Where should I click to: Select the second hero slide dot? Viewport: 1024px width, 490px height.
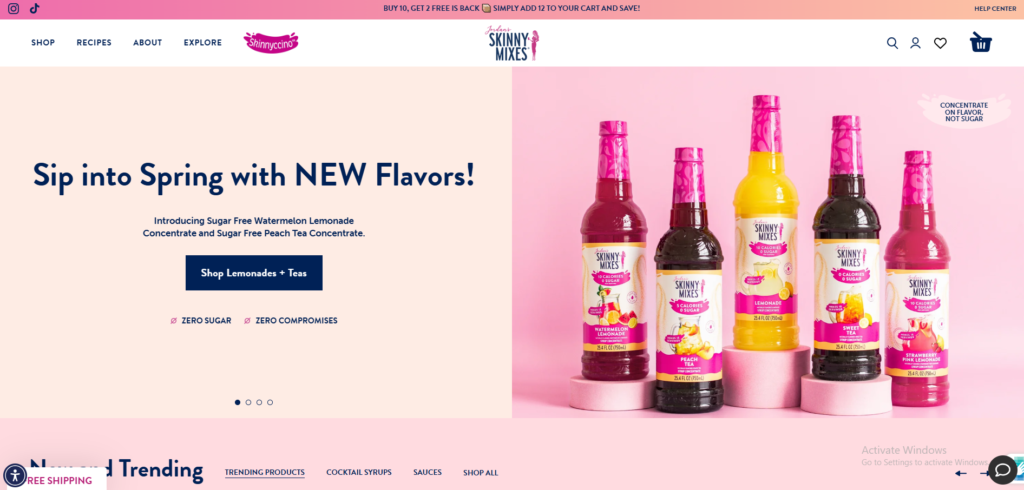[248, 402]
